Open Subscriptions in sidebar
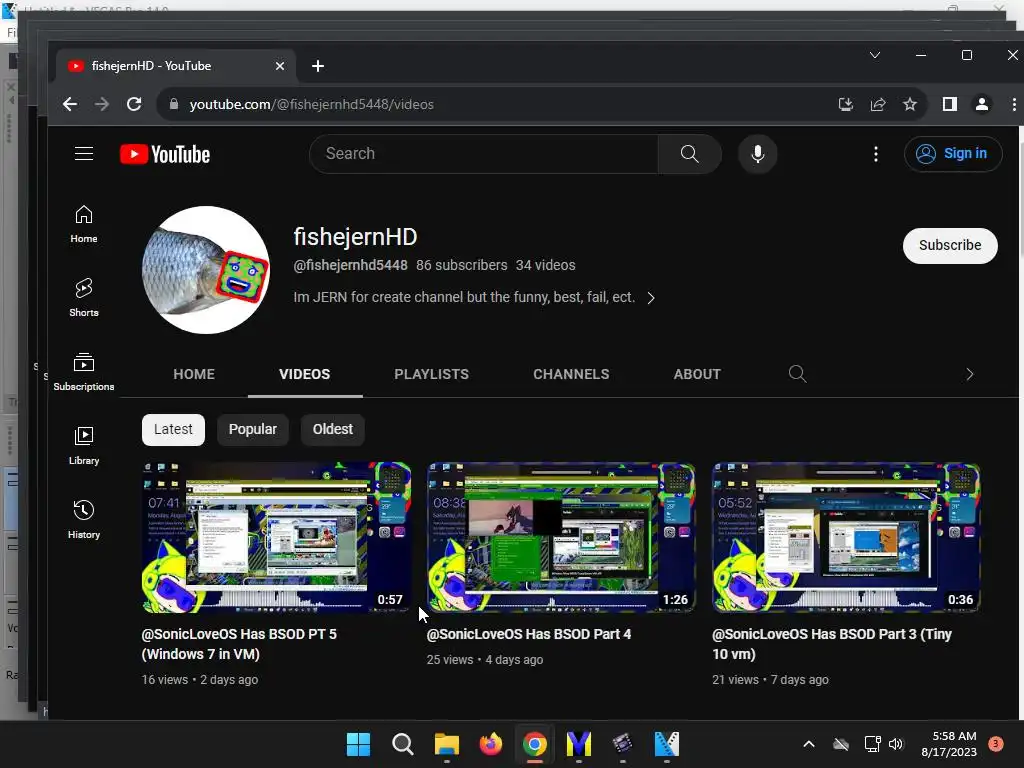Screen dimensions: 1024x768 pyautogui.click(x=84, y=372)
